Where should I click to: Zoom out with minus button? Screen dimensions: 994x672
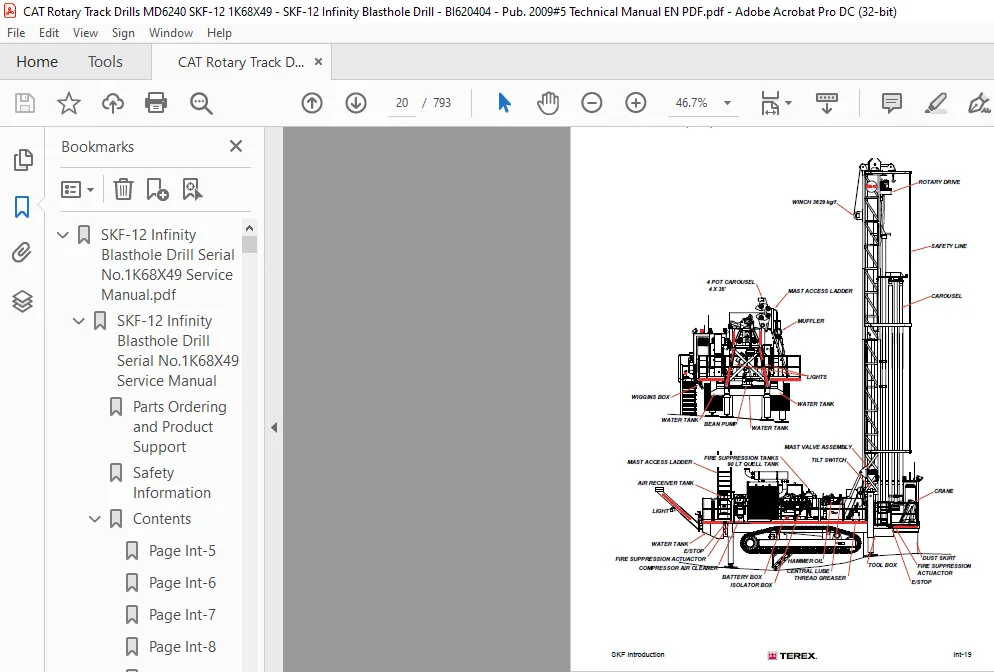(591, 103)
